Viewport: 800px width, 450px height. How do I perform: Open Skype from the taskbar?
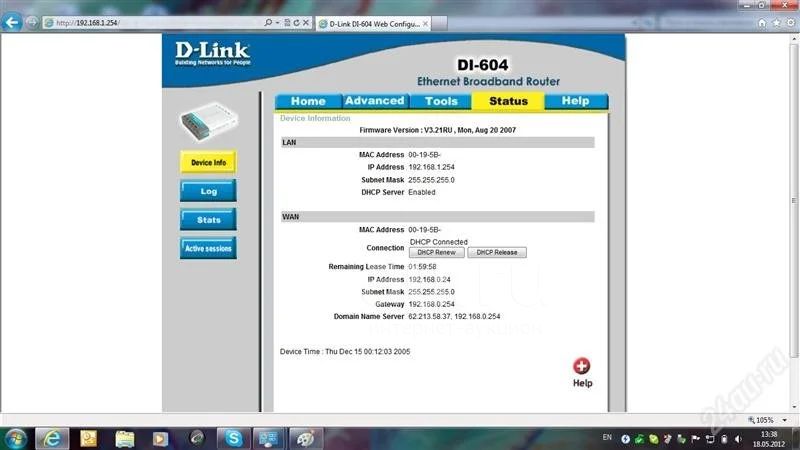(233, 439)
